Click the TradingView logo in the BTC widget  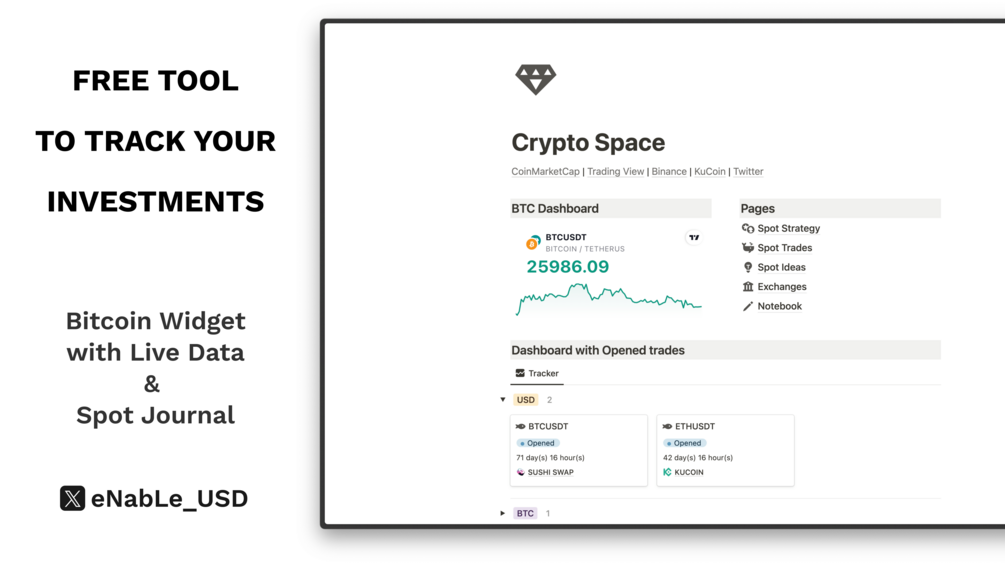point(693,238)
